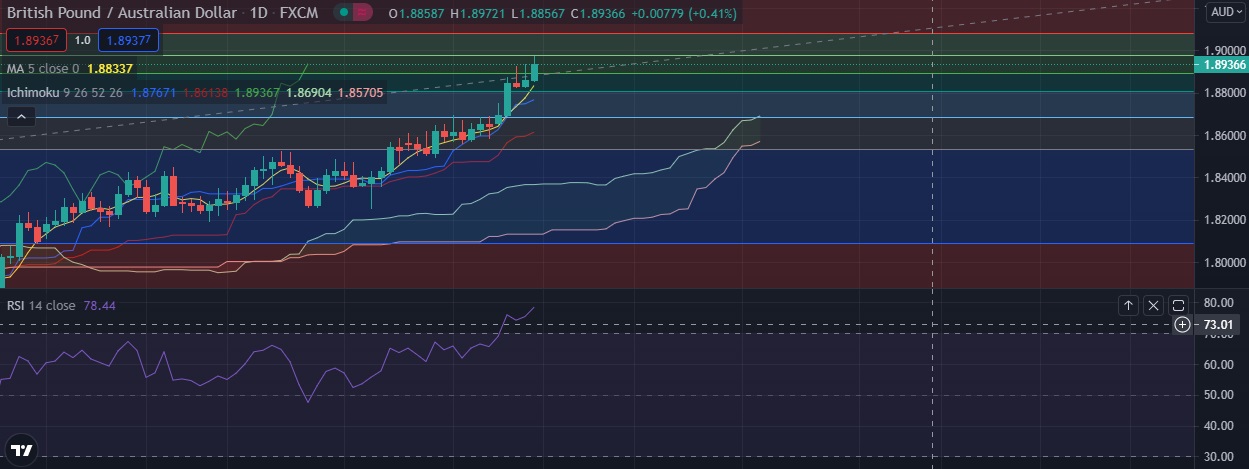
Task: Click the open value O1.88587
Action: (417, 13)
